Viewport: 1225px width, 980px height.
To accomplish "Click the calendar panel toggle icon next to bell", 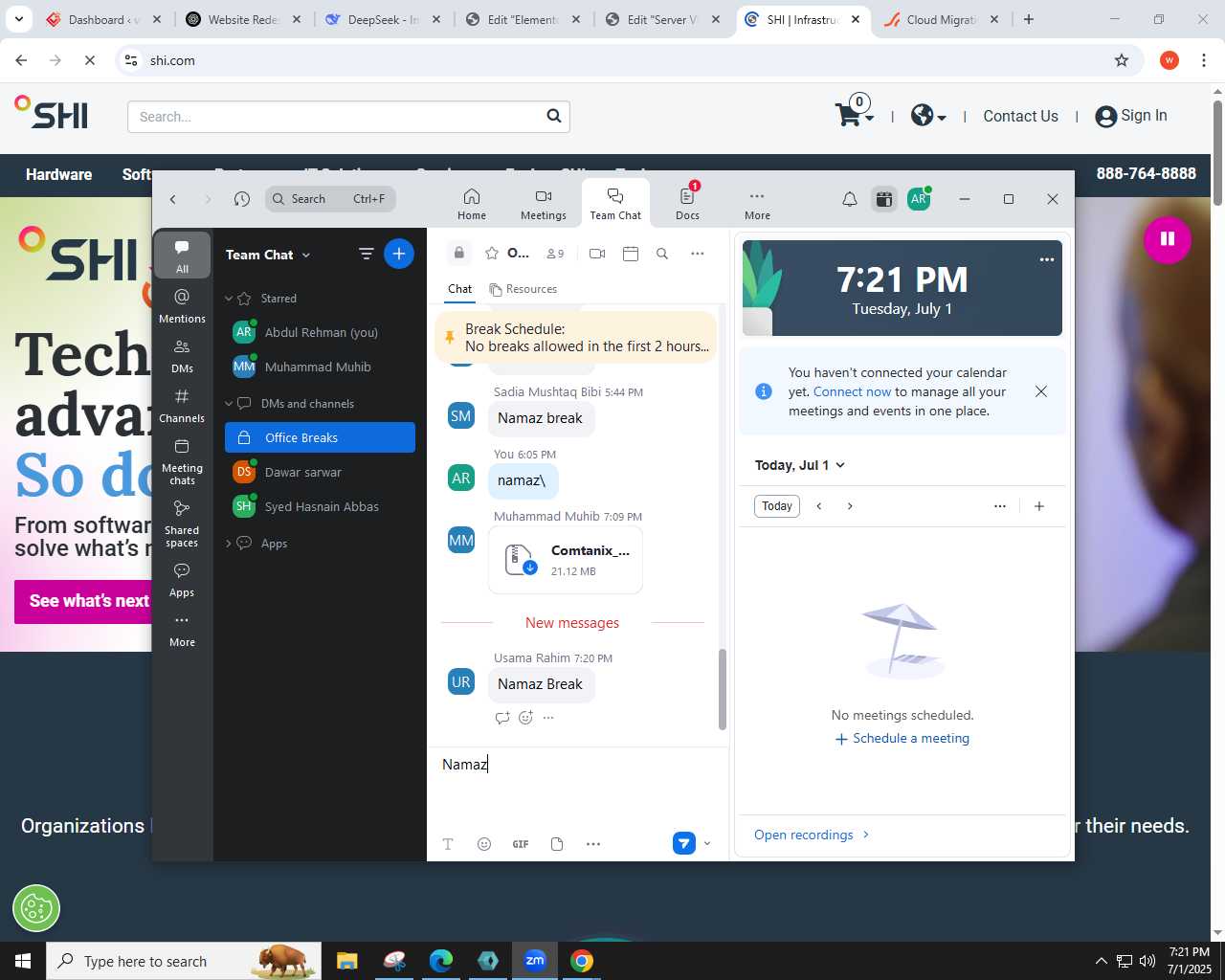I will [x=884, y=199].
